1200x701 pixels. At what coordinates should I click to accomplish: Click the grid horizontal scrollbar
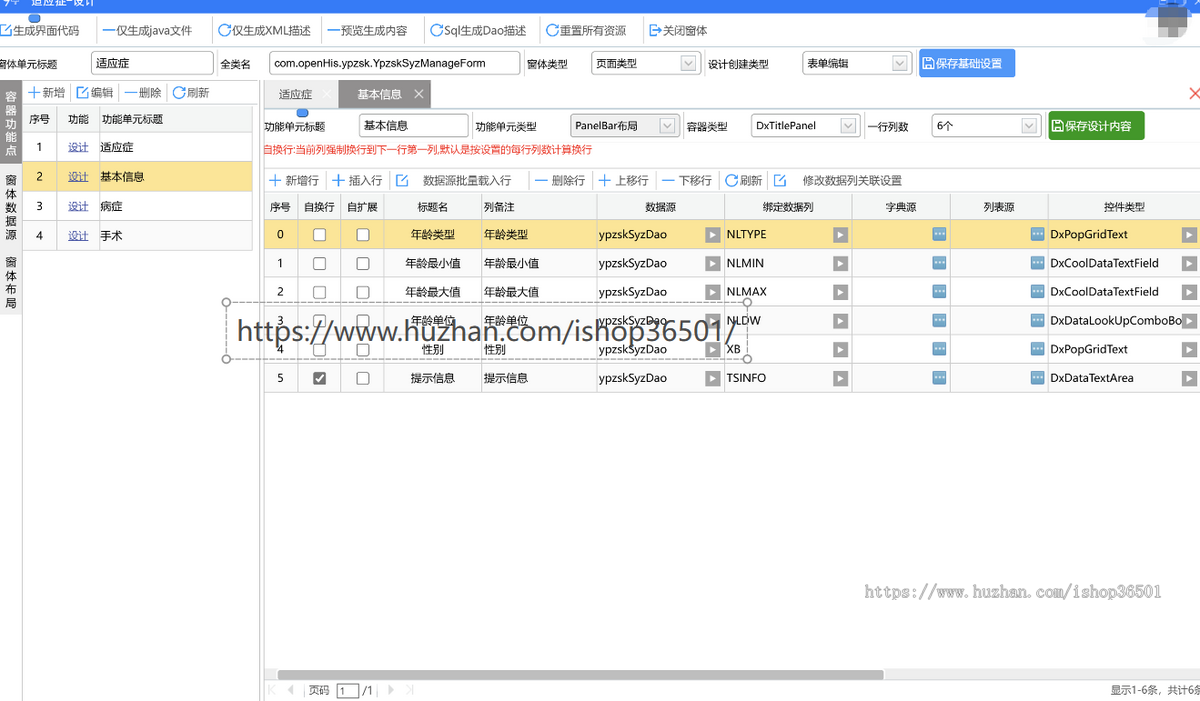(580, 675)
